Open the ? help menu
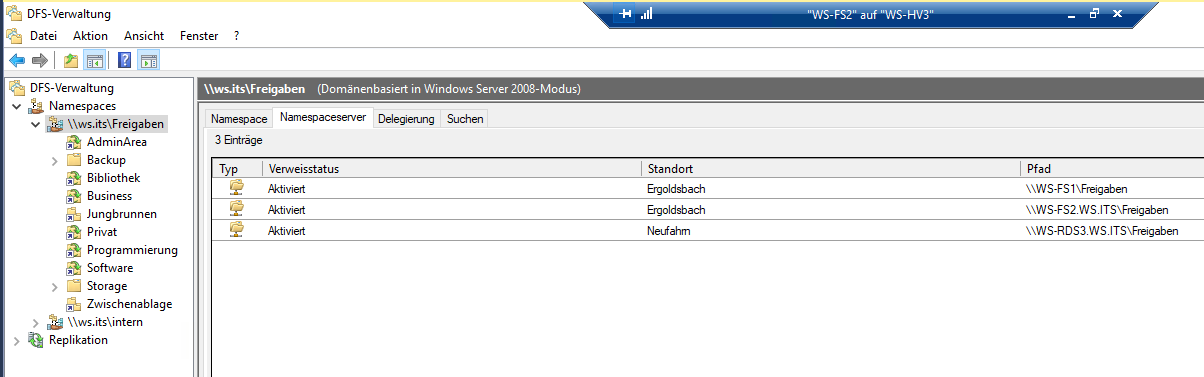The width and height of the screenshot is (1204, 377). (x=236, y=35)
